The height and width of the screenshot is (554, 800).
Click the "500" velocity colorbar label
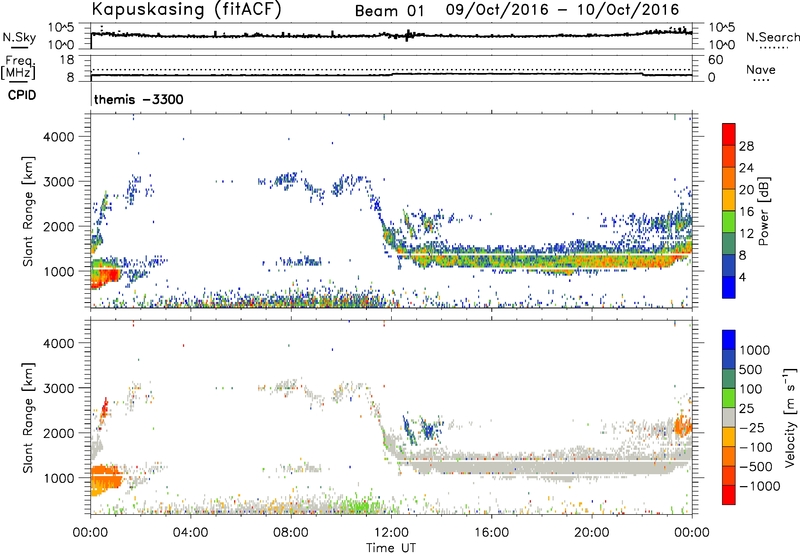click(x=751, y=370)
